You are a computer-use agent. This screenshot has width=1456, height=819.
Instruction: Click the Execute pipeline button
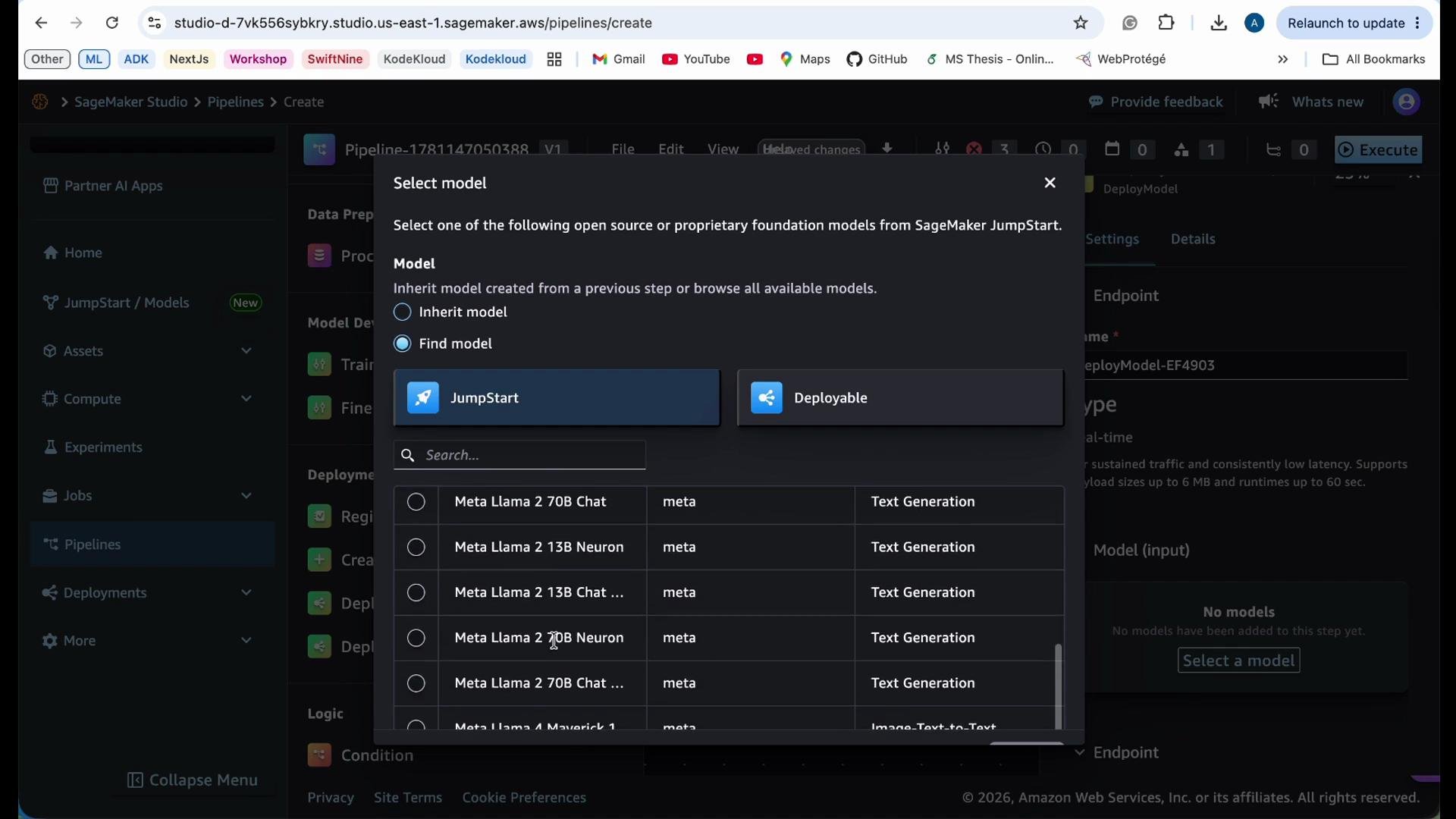1379,150
